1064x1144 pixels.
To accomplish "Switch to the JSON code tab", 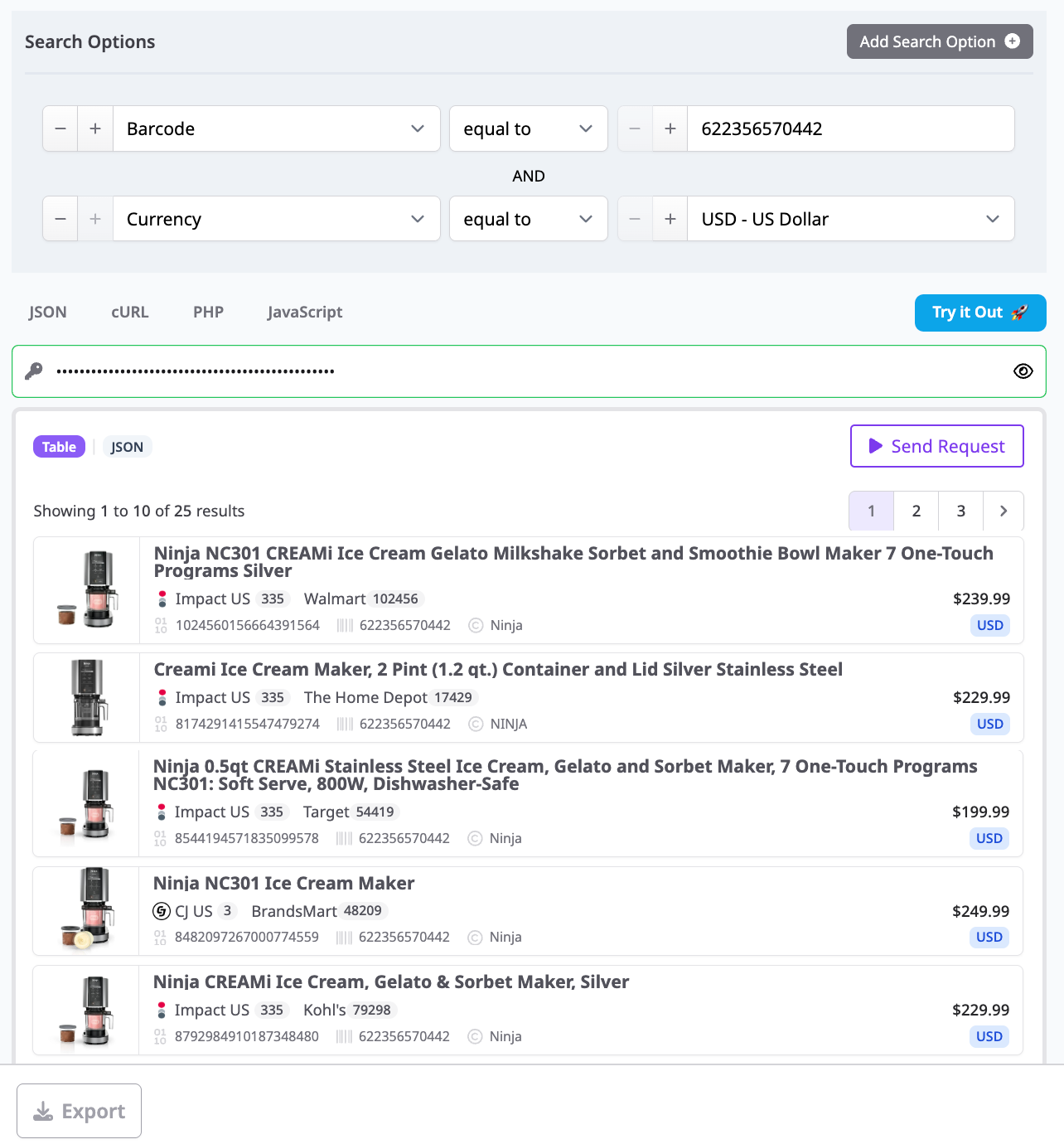I will pyautogui.click(x=47, y=312).
